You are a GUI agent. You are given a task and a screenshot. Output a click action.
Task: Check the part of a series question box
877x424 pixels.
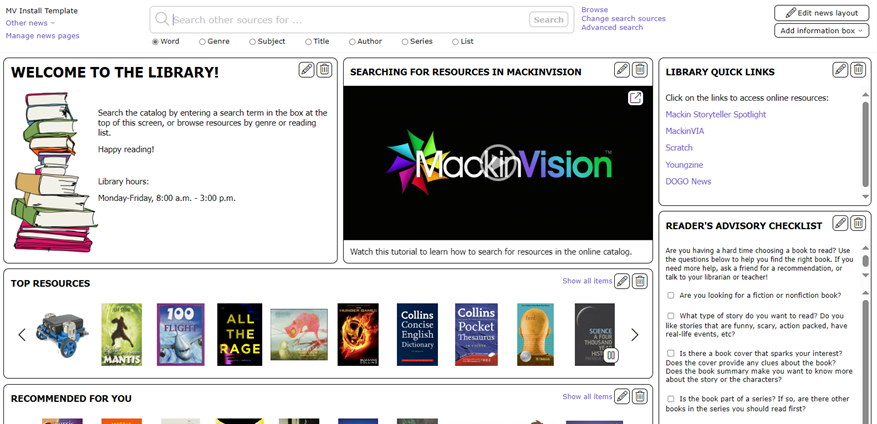coord(671,399)
